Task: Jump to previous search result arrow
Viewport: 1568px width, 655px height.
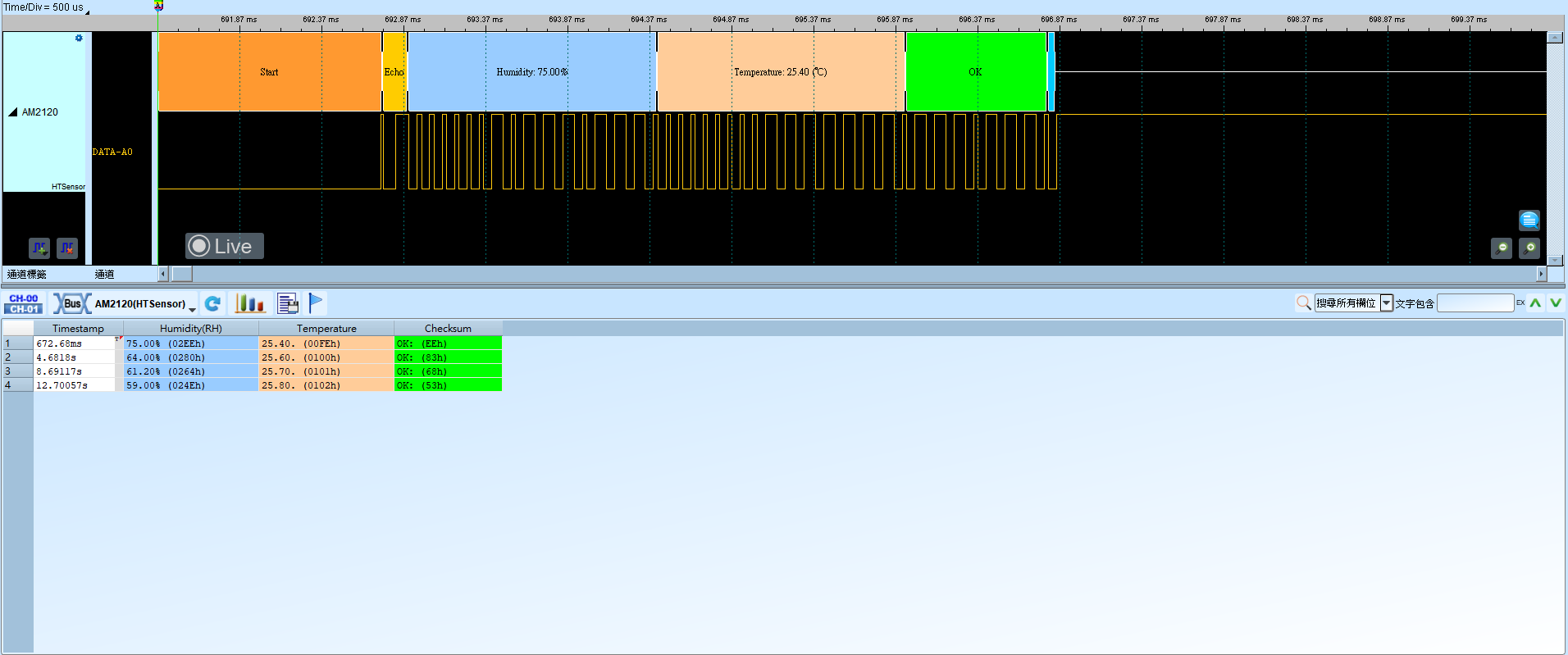Action: [x=1536, y=303]
